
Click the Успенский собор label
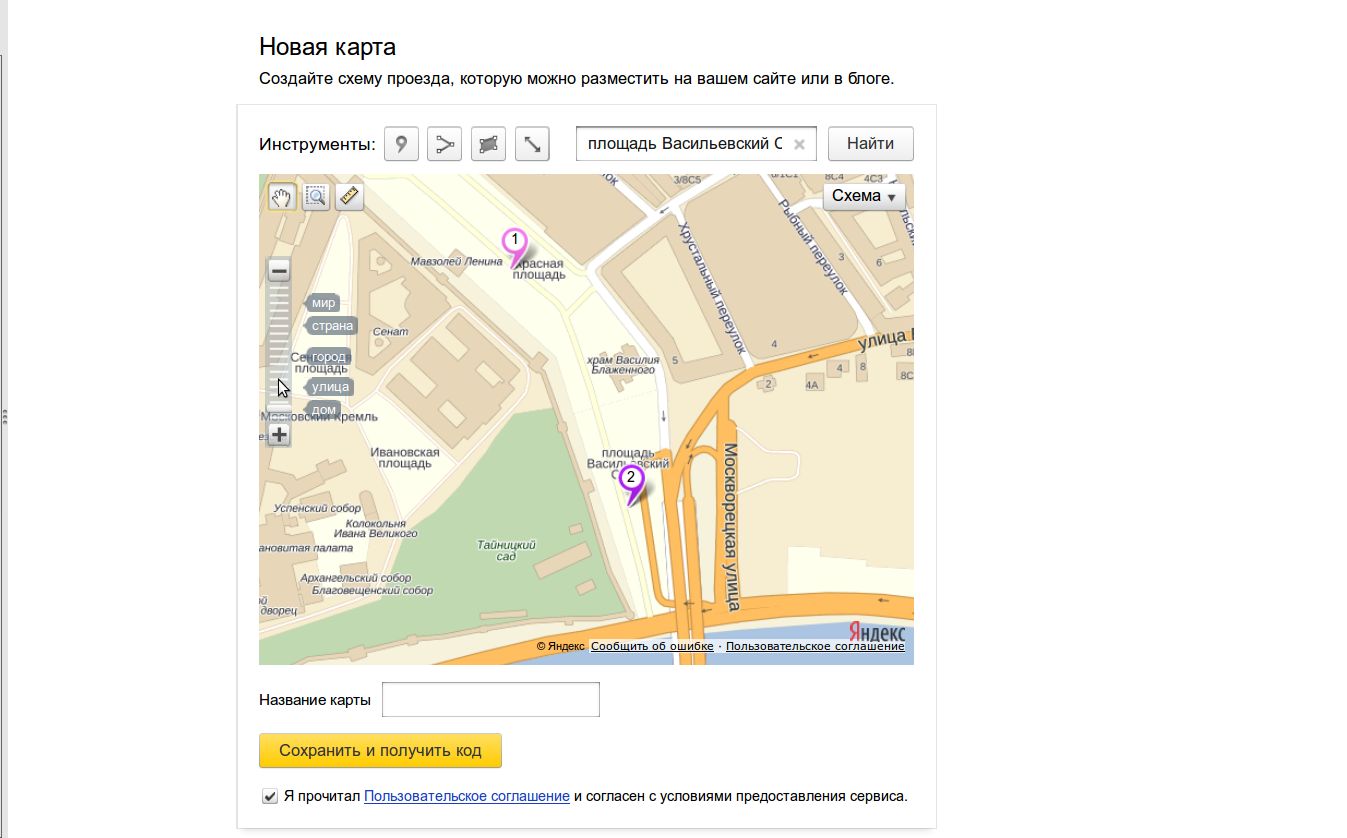315,509
